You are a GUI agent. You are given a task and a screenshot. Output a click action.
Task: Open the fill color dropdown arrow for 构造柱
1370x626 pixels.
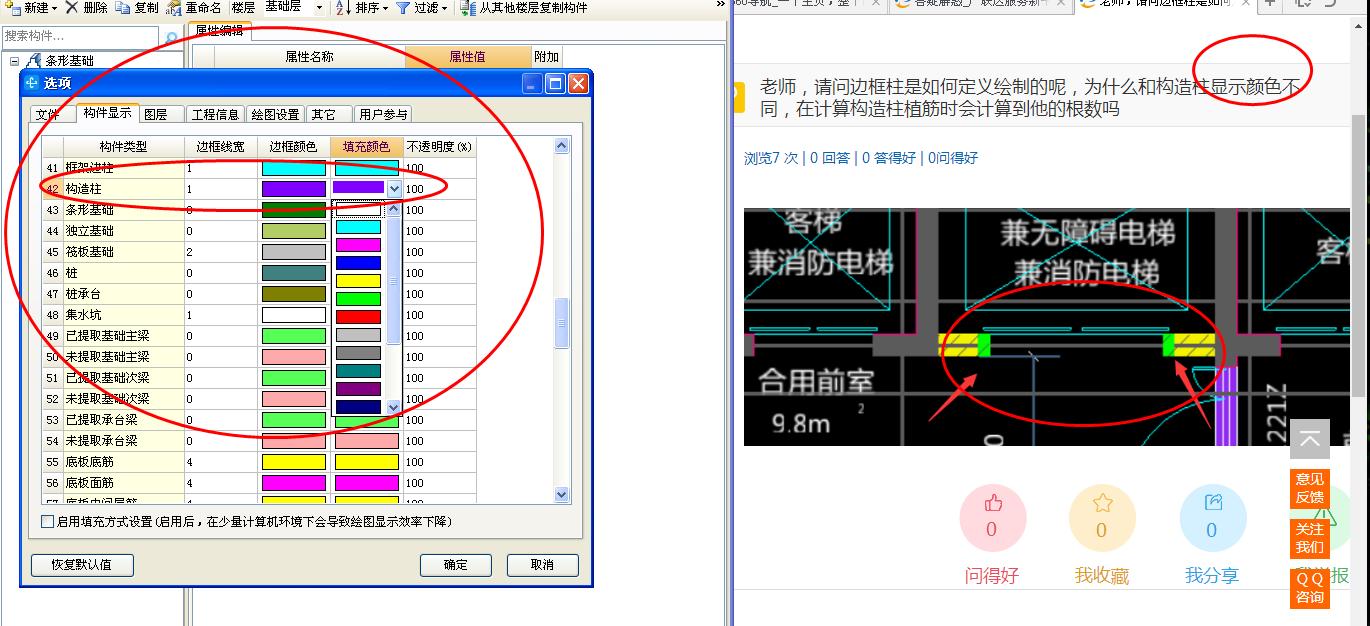(394, 188)
